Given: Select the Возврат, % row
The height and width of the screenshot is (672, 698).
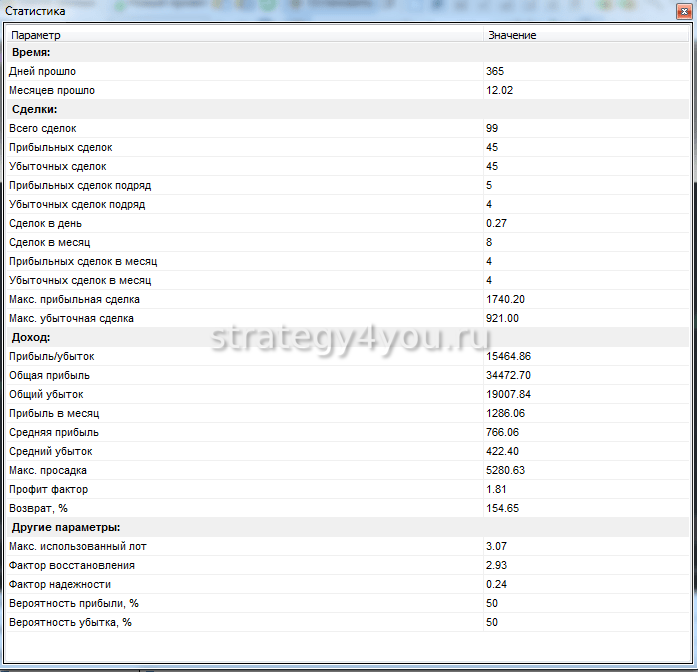Looking at the screenshot, I should [40, 508].
